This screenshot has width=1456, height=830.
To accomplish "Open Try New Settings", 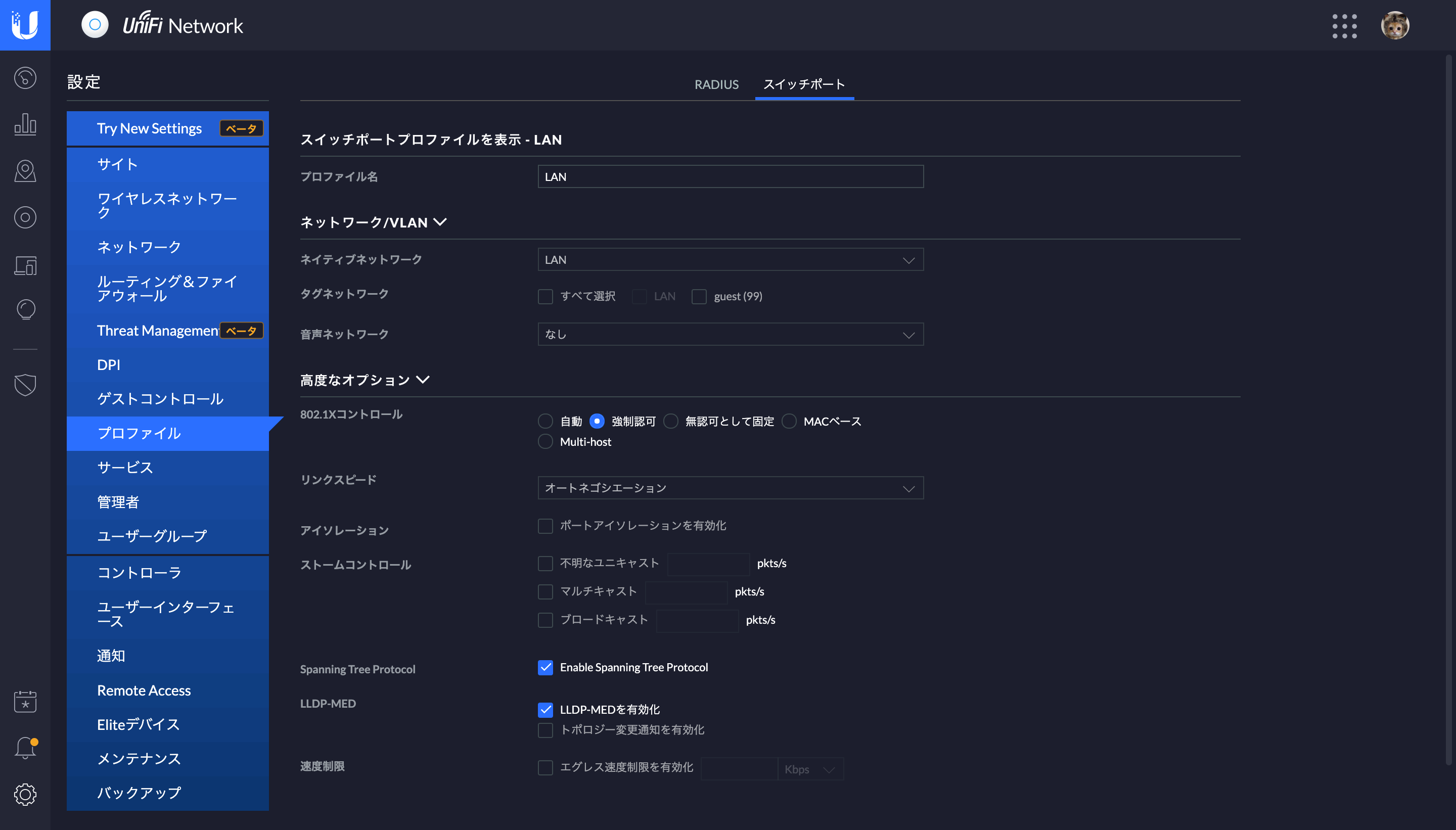I will (168, 128).
